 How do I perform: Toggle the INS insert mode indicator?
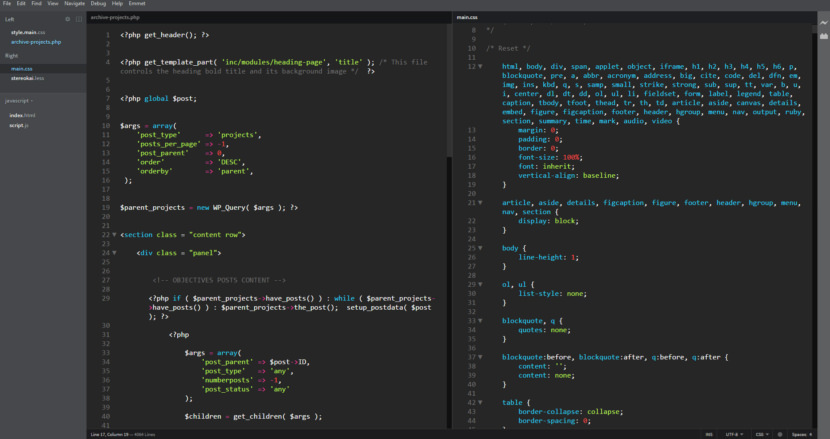(x=708, y=434)
